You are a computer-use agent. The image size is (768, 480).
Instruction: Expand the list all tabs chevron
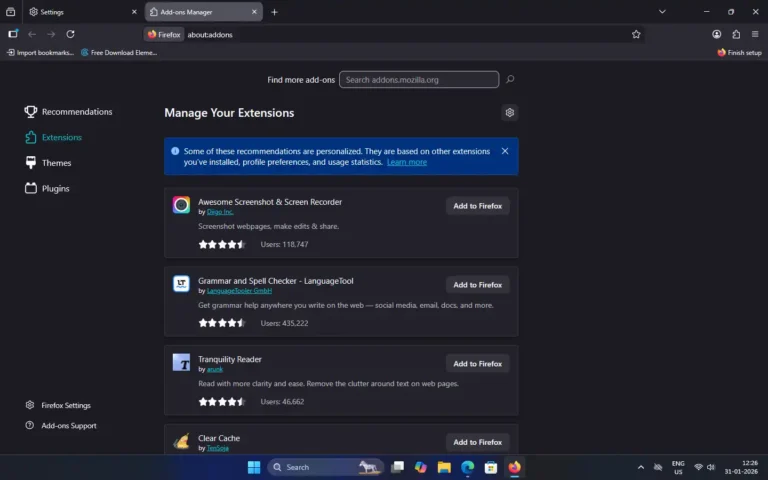coord(662,12)
